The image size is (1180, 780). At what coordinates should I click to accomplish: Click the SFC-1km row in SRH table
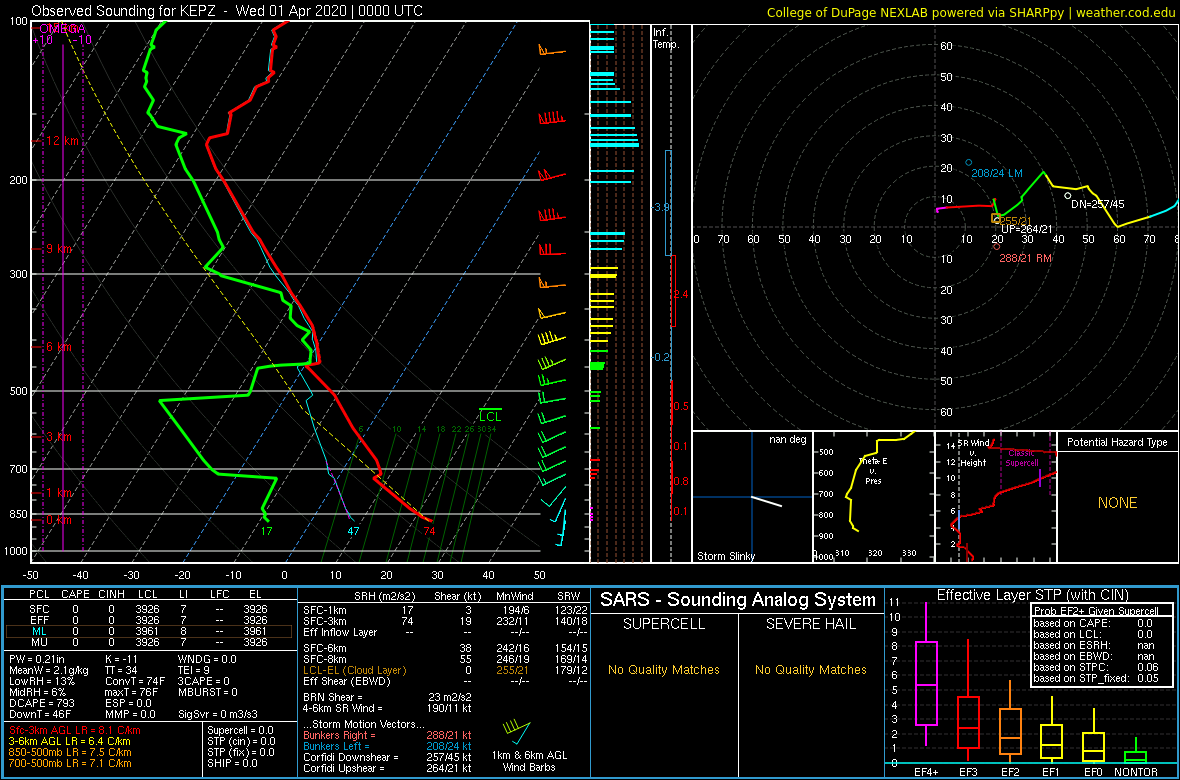pos(445,609)
